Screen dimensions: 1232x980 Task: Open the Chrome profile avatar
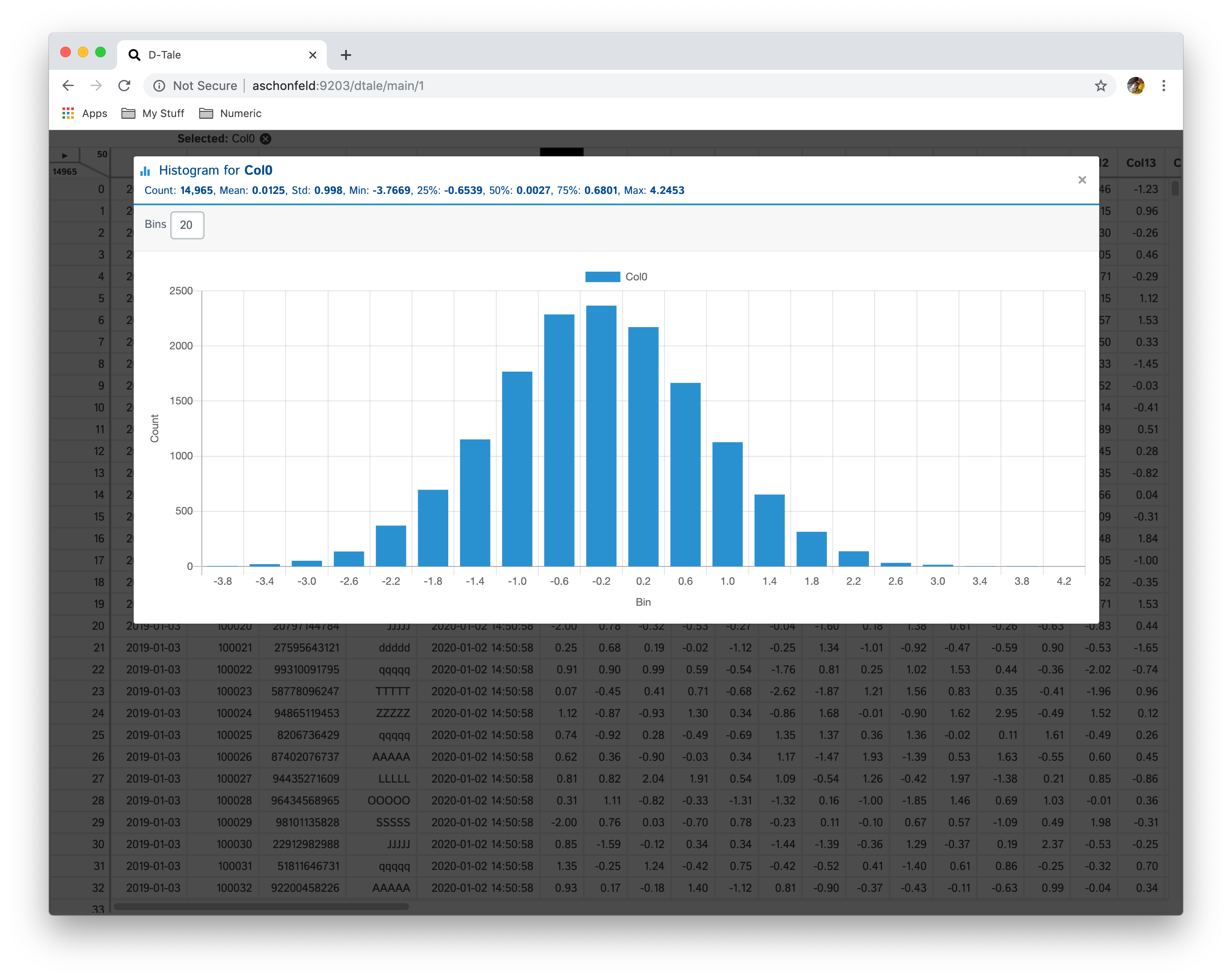pos(1135,86)
